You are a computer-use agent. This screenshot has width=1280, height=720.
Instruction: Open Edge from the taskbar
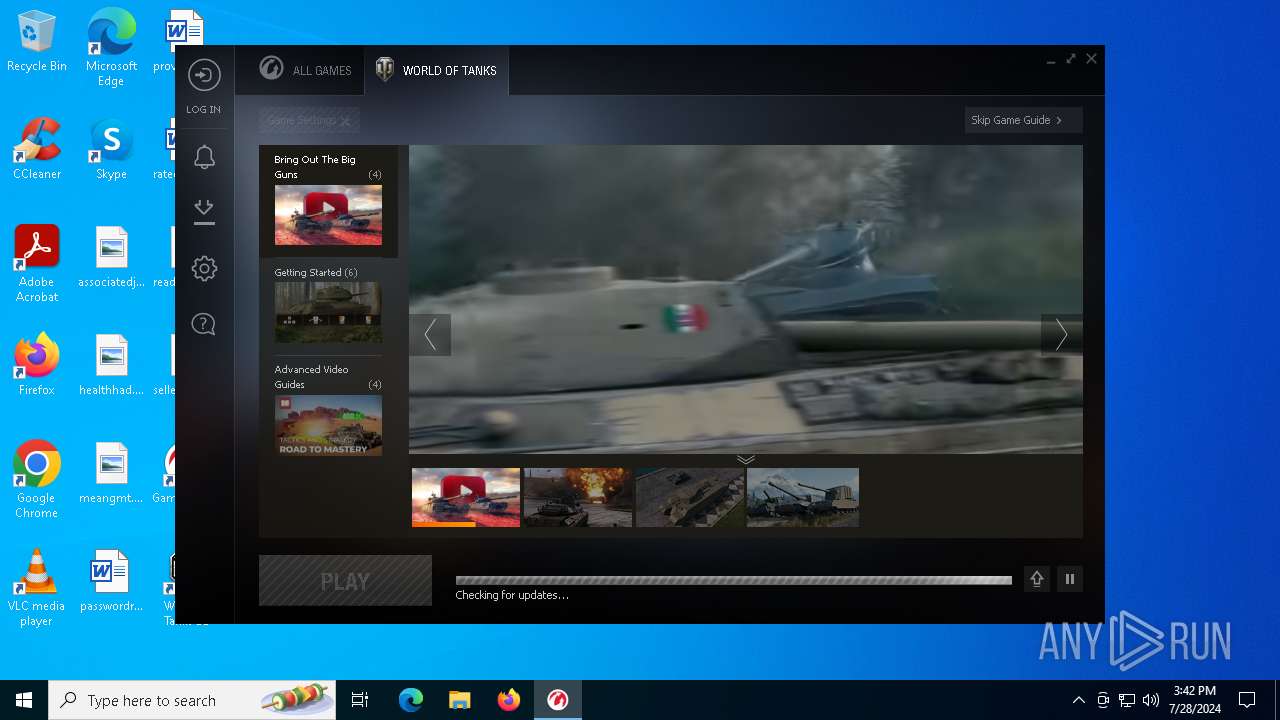point(411,700)
